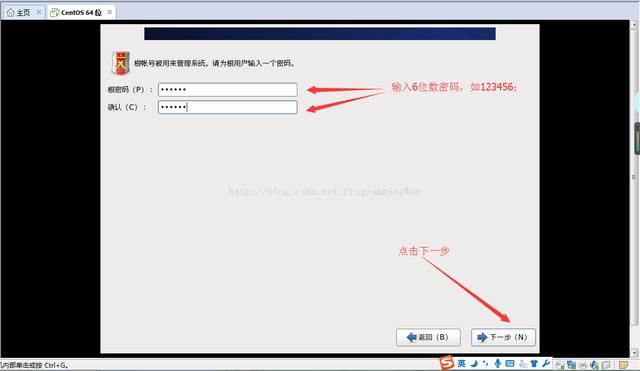Click the VMware printer device status icon

pyautogui.click(x=583, y=365)
